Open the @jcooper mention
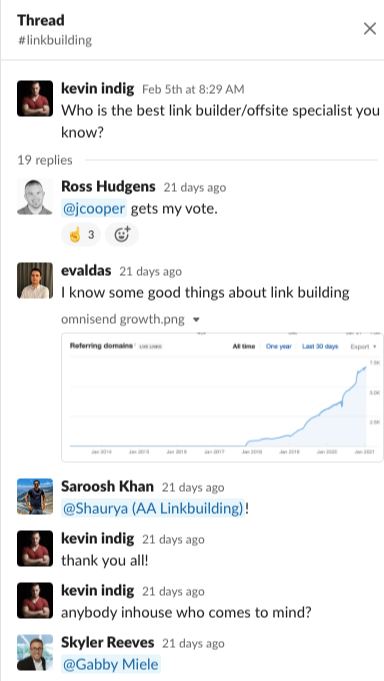Viewport: 384px width, 681px height. 94,209
